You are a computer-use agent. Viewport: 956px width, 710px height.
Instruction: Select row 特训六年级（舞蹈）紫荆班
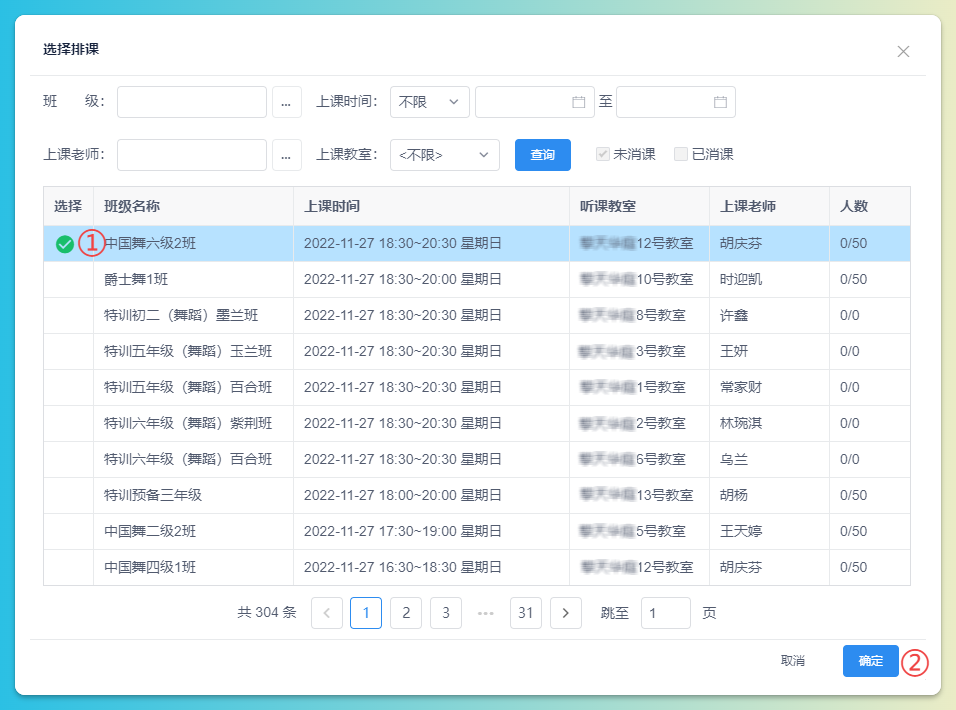pyautogui.click(x=477, y=424)
